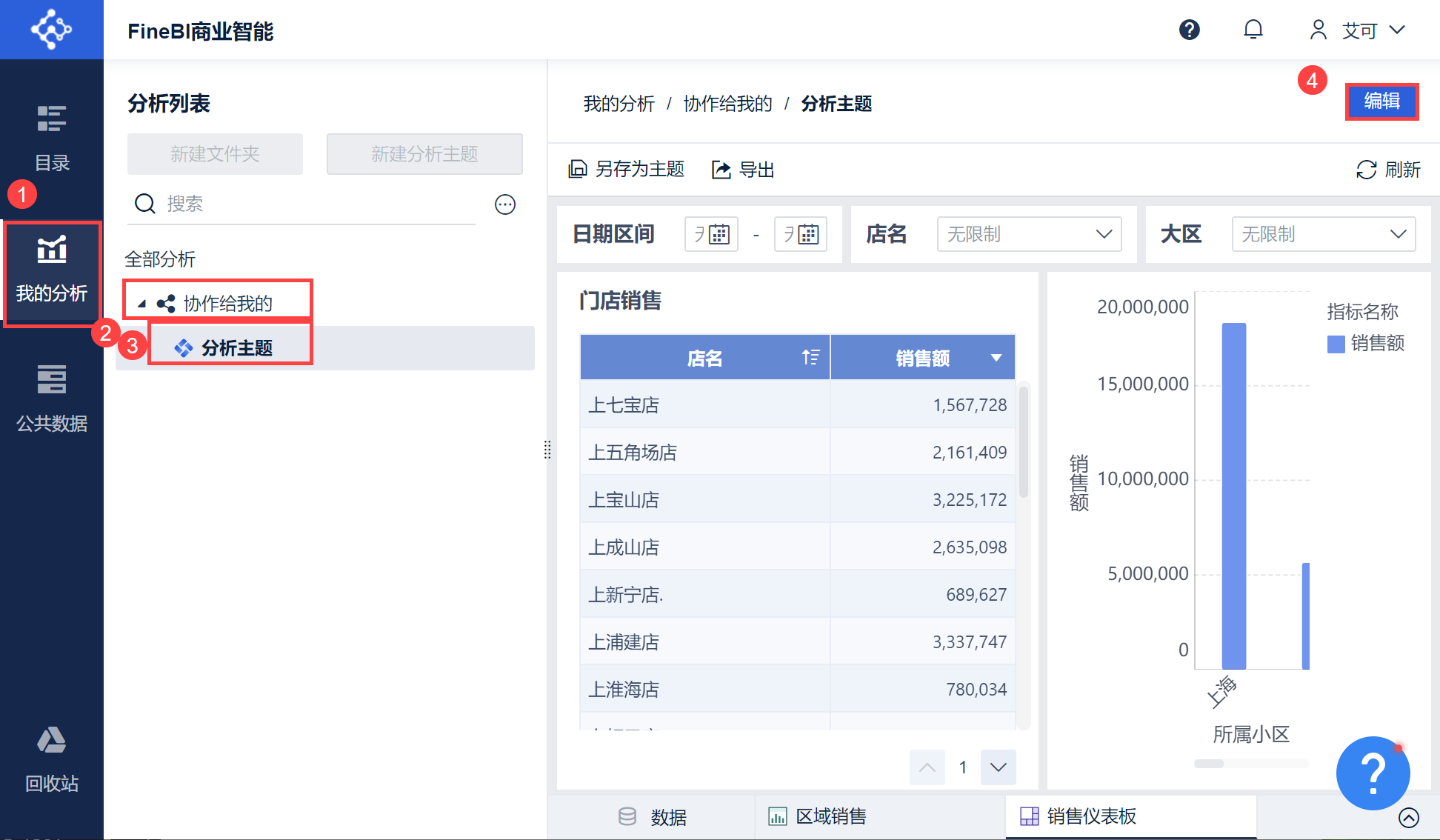Click the 刷新 refresh icon
This screenshot has width=1440, height=840.
(x=1366, y=170)
